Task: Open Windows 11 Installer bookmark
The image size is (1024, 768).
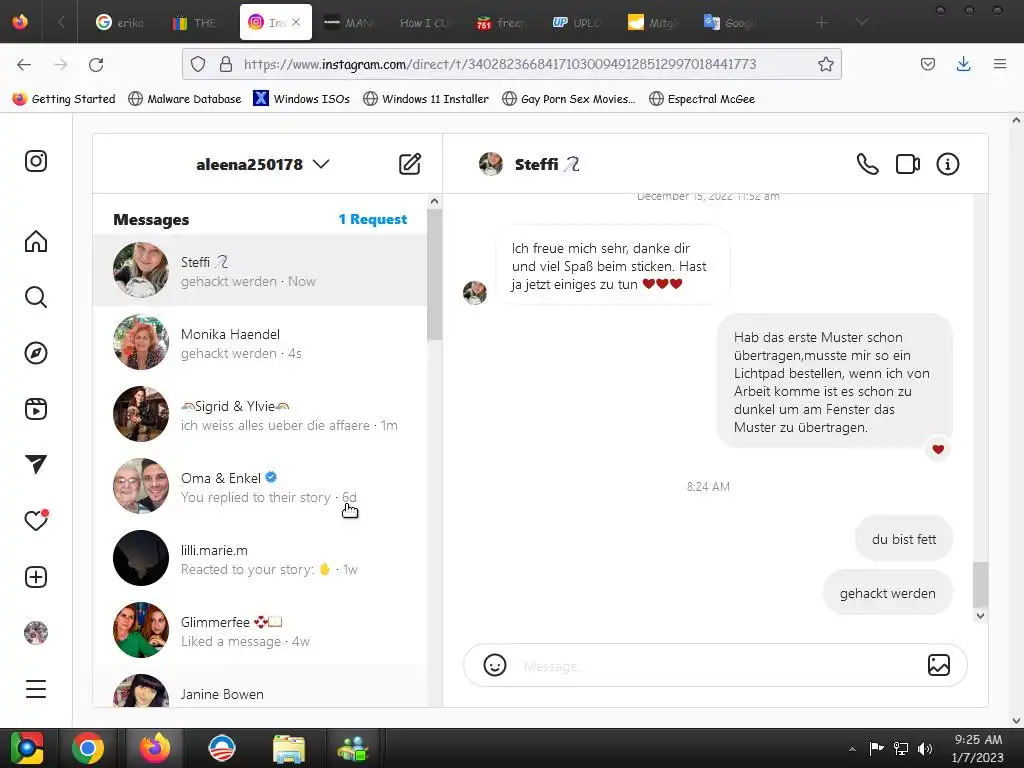Action: [x=426, y=99]
